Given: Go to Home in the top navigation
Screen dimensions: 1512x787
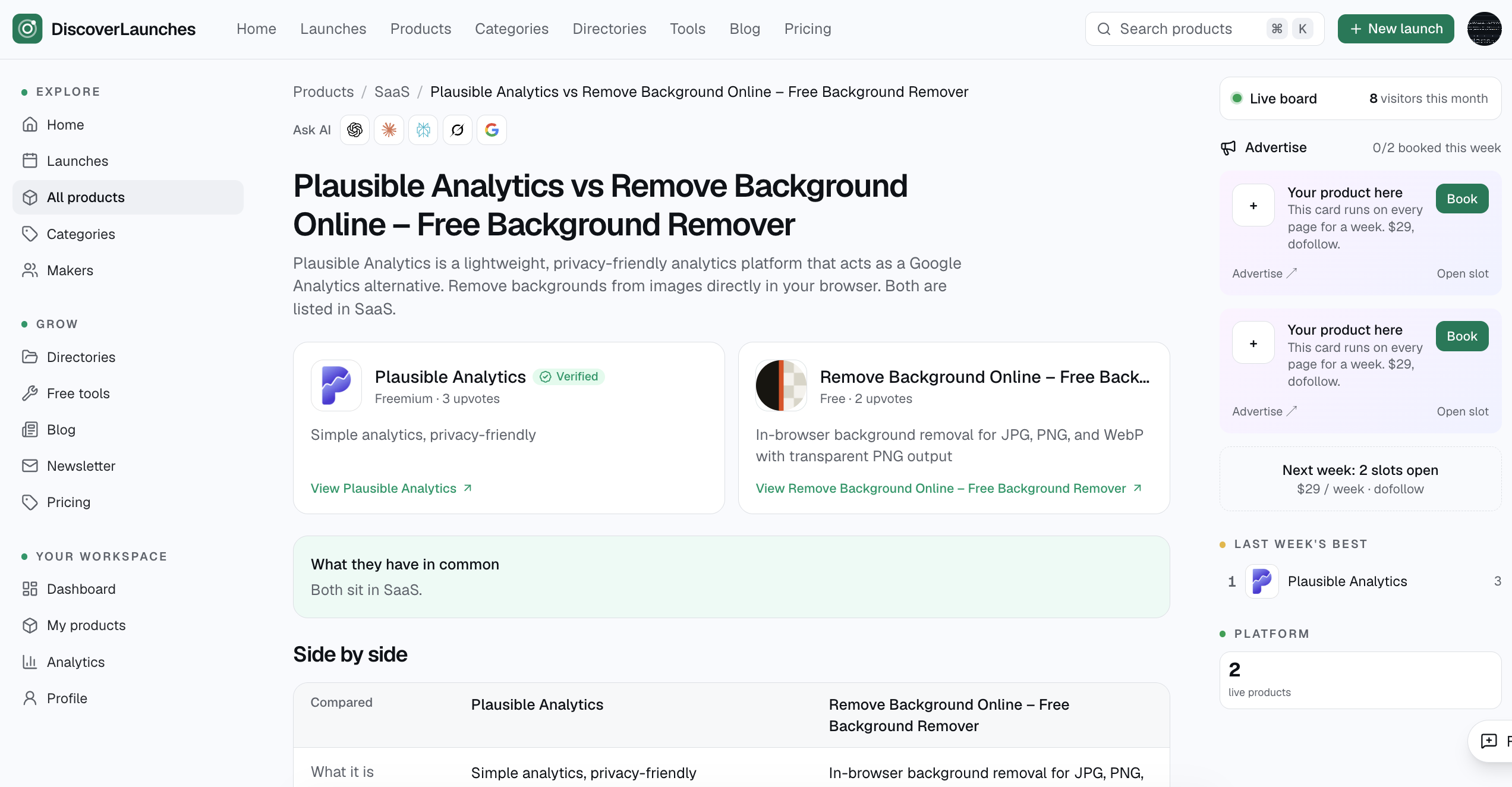Looking at the screenshot, I should (256, 29).
